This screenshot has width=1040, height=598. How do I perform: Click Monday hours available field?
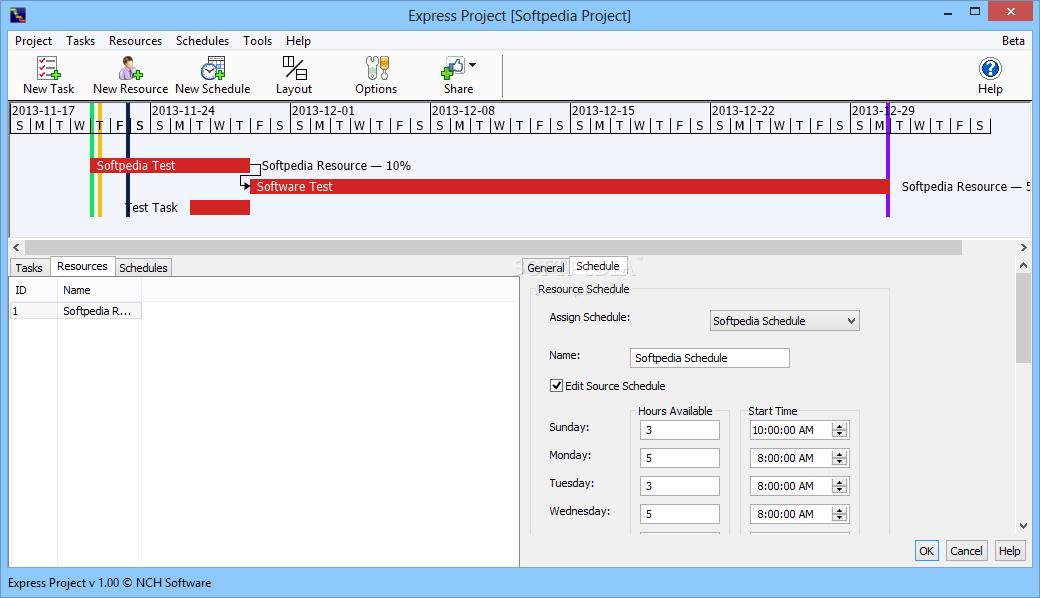(x=680, y=457)
